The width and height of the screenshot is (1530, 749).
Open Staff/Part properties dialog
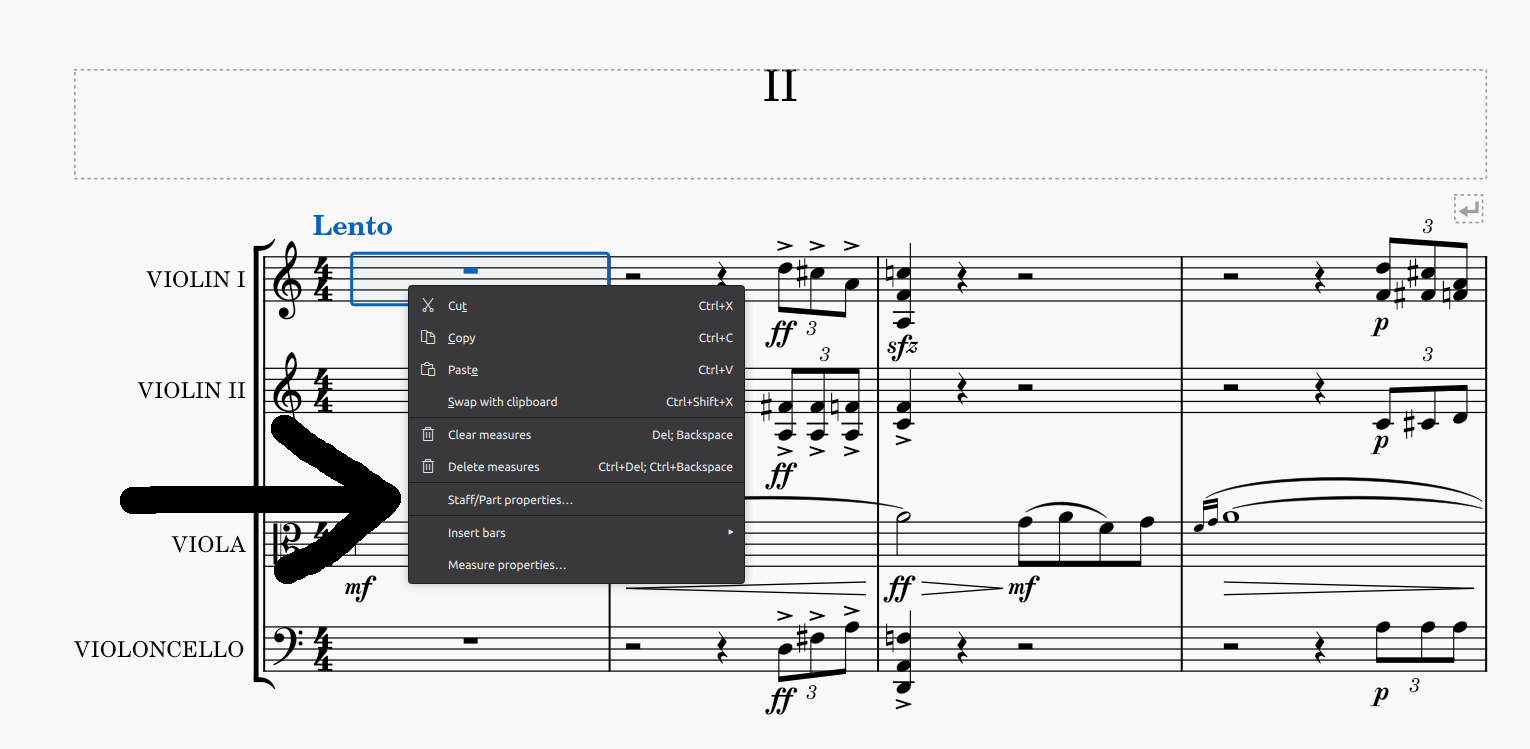(x=576, y=500)
